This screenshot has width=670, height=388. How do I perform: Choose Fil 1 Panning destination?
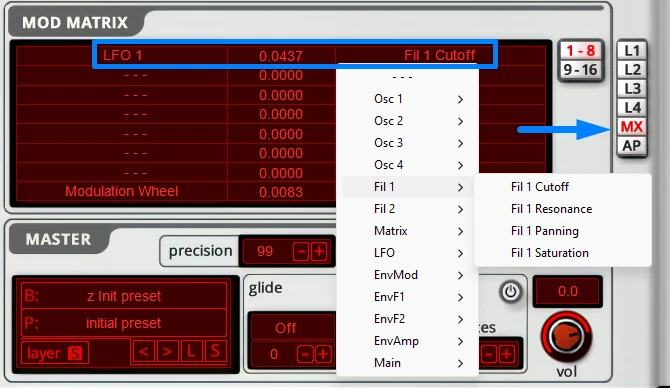tap(562, 231)
